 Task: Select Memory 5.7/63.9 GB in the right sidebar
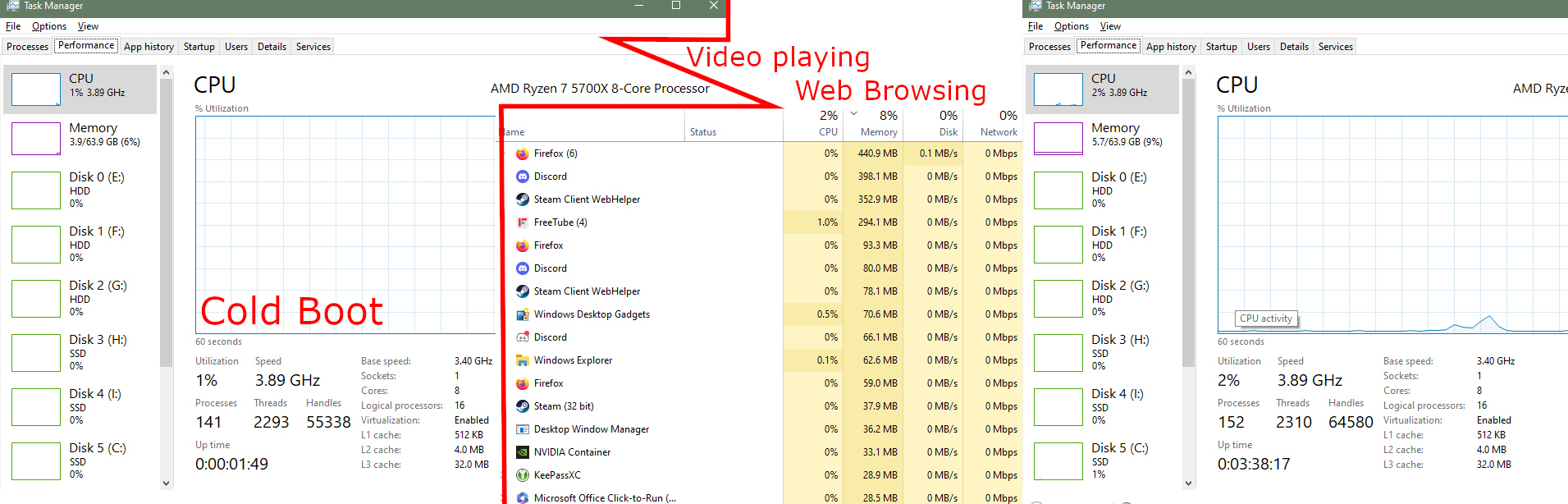(x=1102, y=138)
